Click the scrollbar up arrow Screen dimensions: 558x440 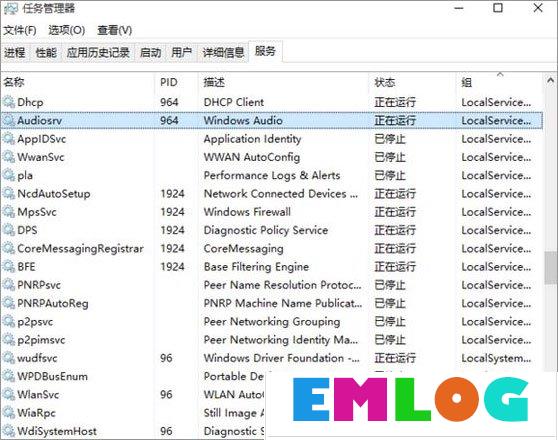click(550, 81)
